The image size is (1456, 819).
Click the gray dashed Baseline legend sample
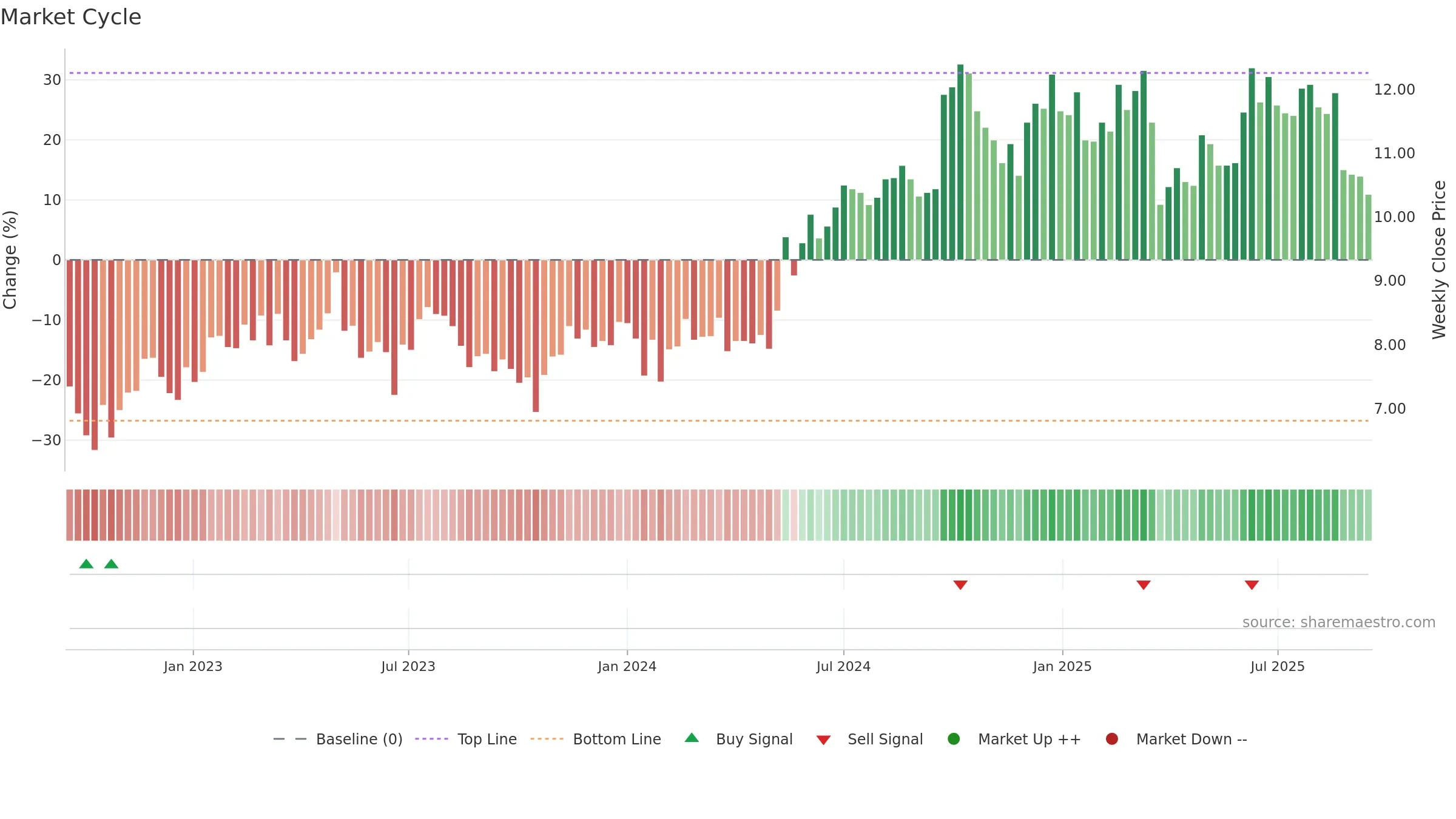pos(290,739)
